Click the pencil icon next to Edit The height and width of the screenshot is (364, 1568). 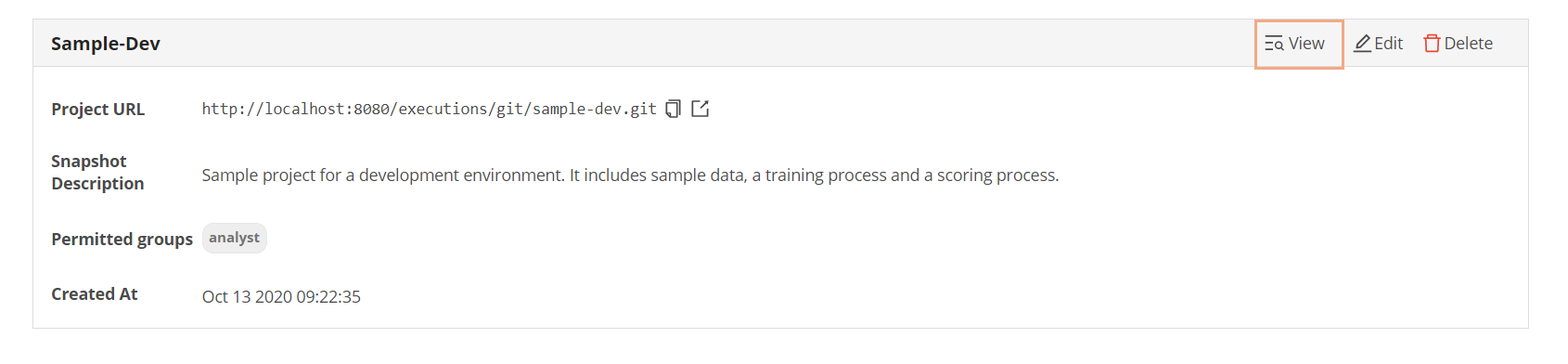coord(1362,44)
